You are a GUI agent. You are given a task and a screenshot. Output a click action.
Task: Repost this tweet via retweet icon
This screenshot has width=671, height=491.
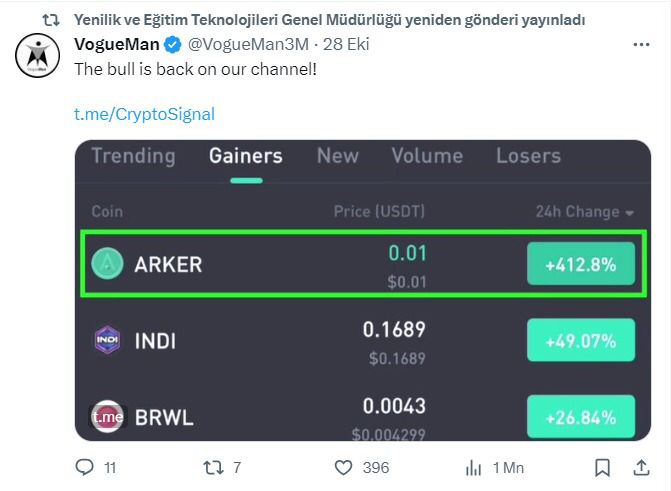point(211,467)
